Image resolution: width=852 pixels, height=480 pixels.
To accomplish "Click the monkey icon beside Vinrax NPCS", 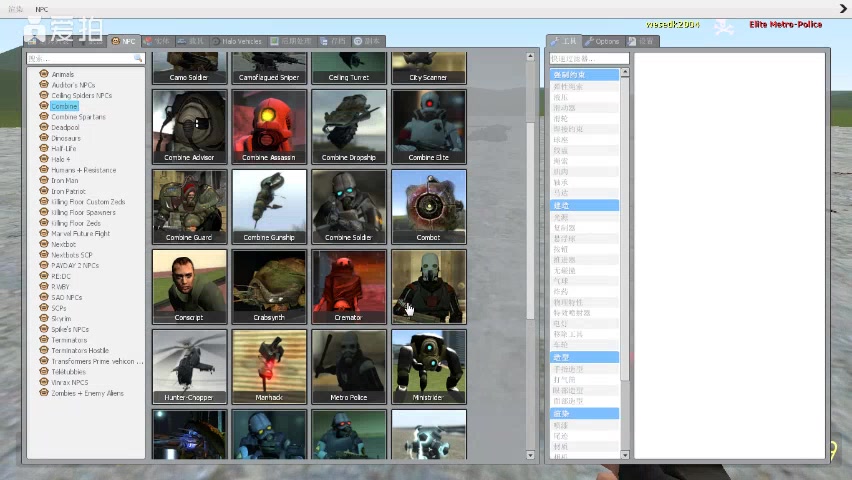I will point(44,382).
